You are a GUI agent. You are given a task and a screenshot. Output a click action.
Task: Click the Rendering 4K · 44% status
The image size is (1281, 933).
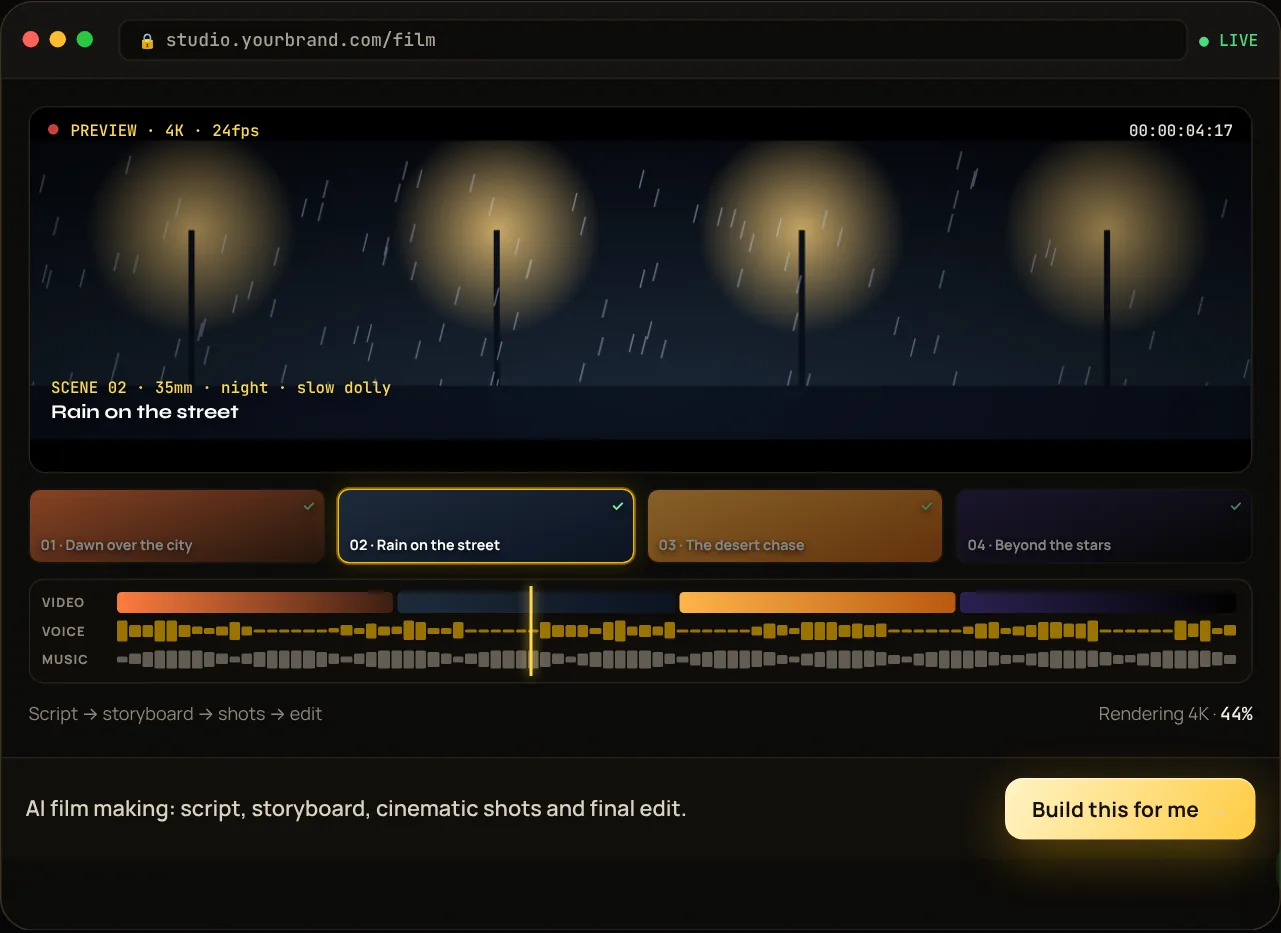coord(1176,714)
